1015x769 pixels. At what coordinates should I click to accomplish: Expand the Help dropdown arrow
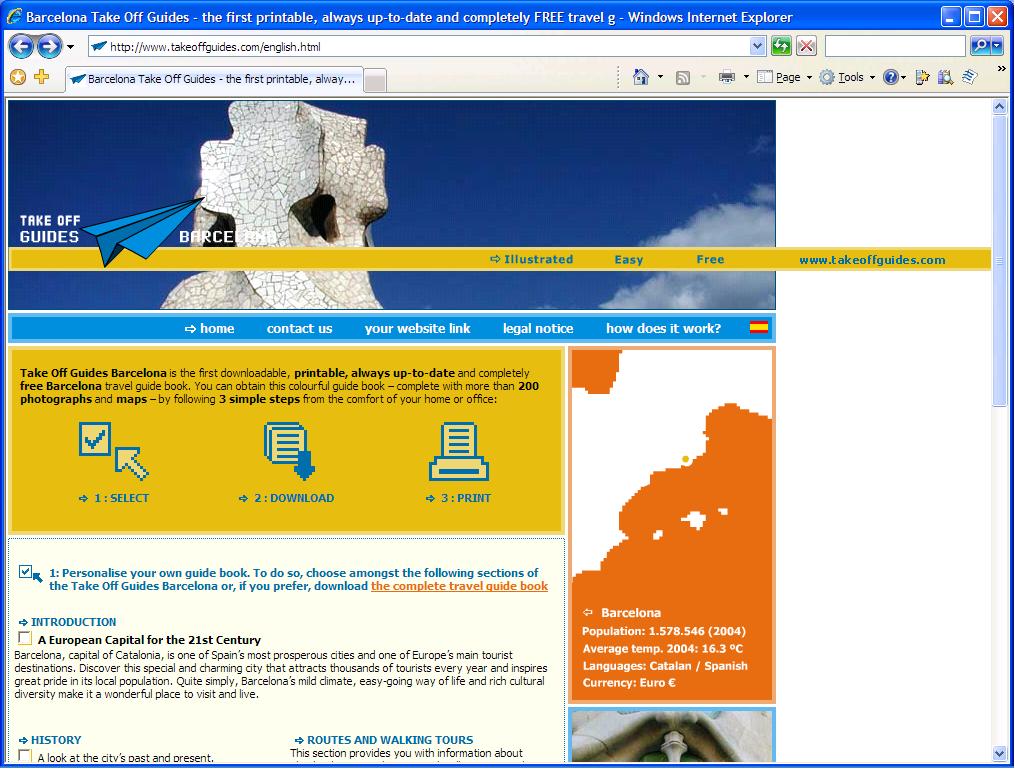pos(904,78)
